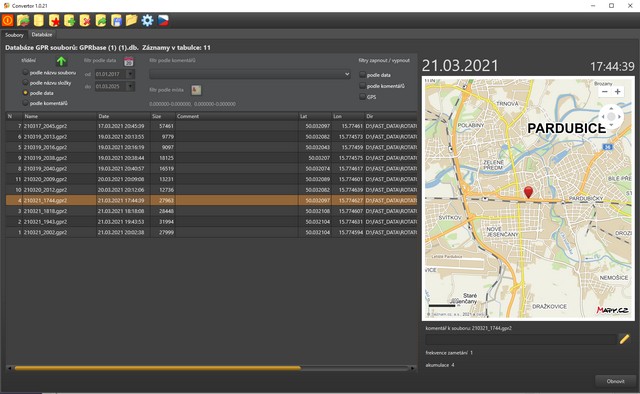Click the calendar icon for date filter
Viewport: 640px width, 394px height.
(x=129, y=61)
